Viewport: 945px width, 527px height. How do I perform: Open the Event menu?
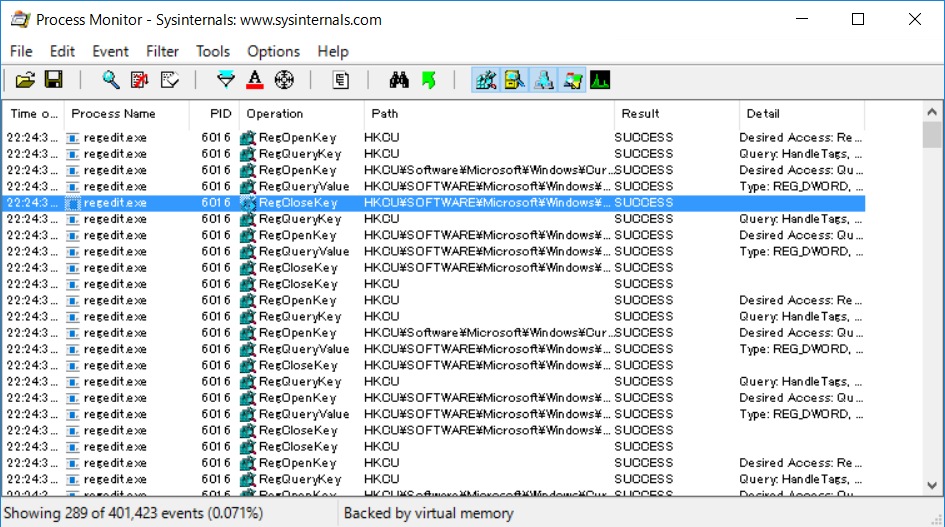coord(110,51)
